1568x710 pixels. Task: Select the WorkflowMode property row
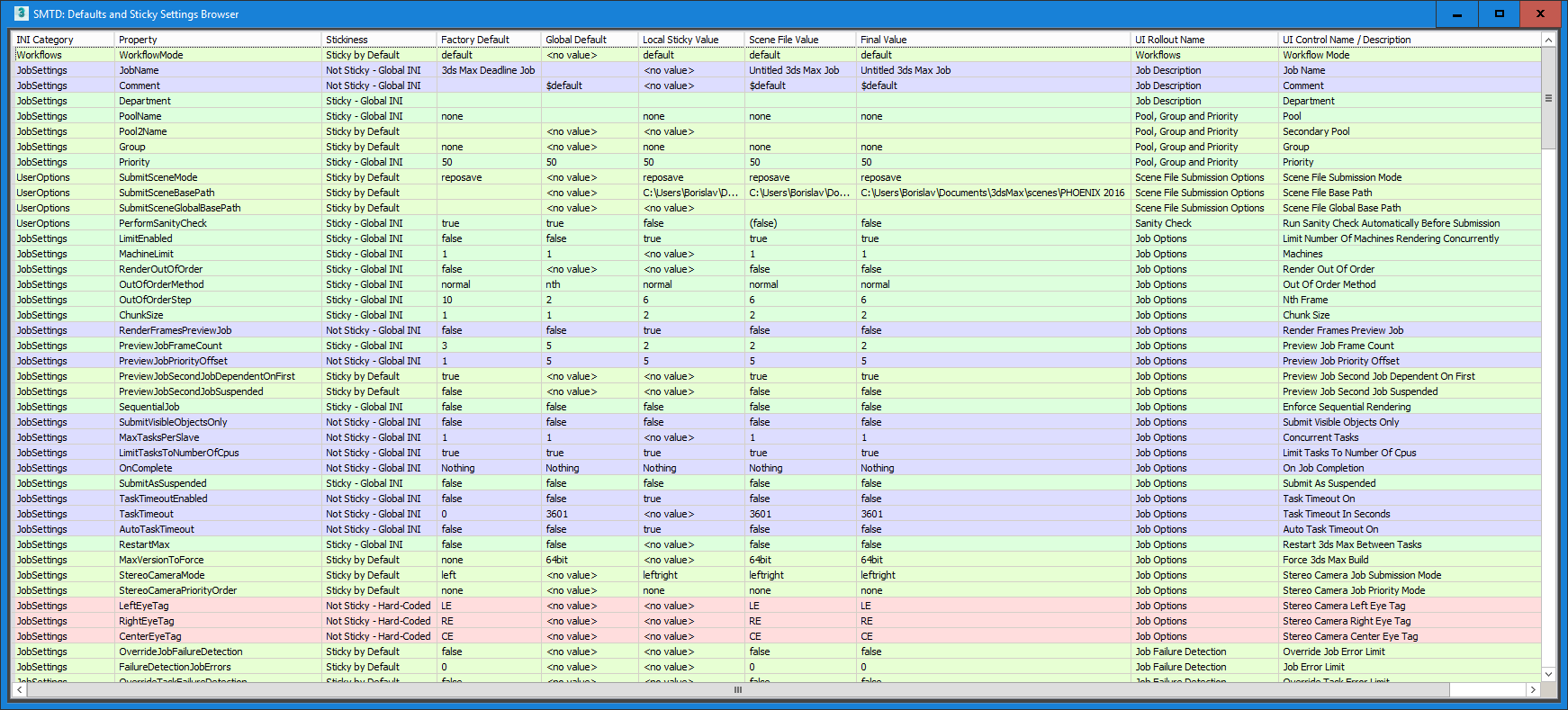point(151,55)
